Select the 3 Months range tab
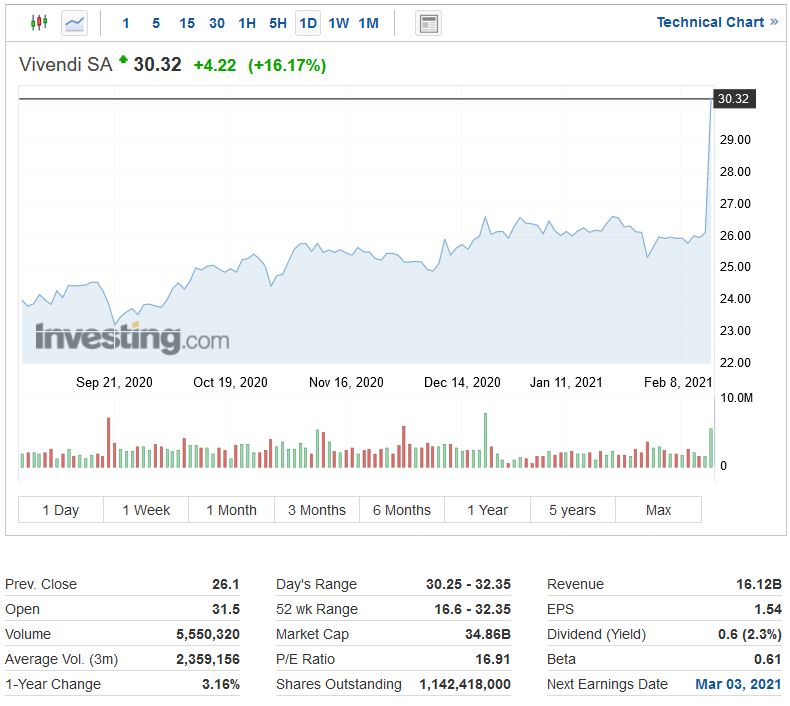 point(317,510)
